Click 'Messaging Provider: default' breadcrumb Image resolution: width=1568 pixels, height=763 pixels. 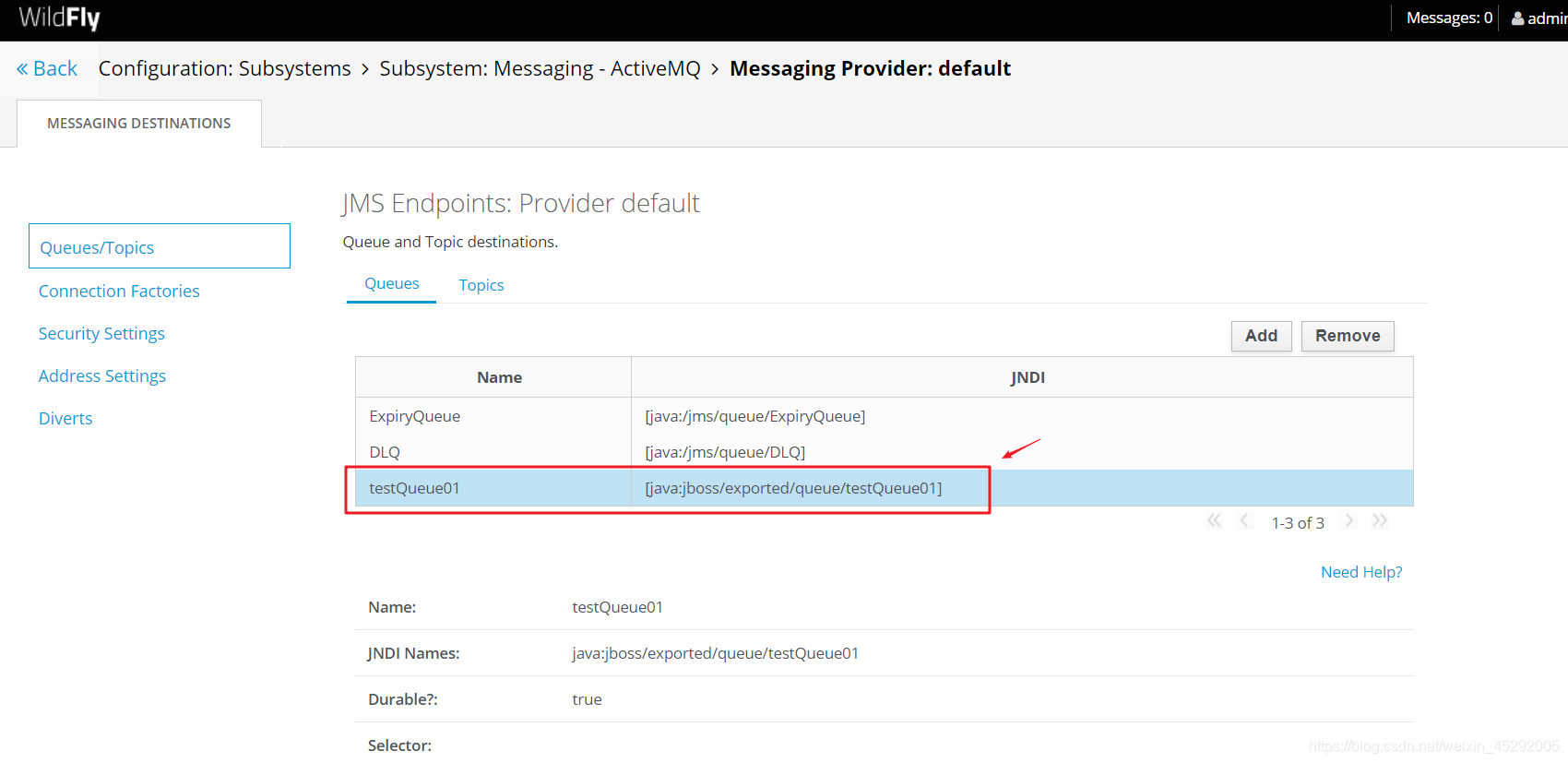pyautogui.click(x=870, y=69)
